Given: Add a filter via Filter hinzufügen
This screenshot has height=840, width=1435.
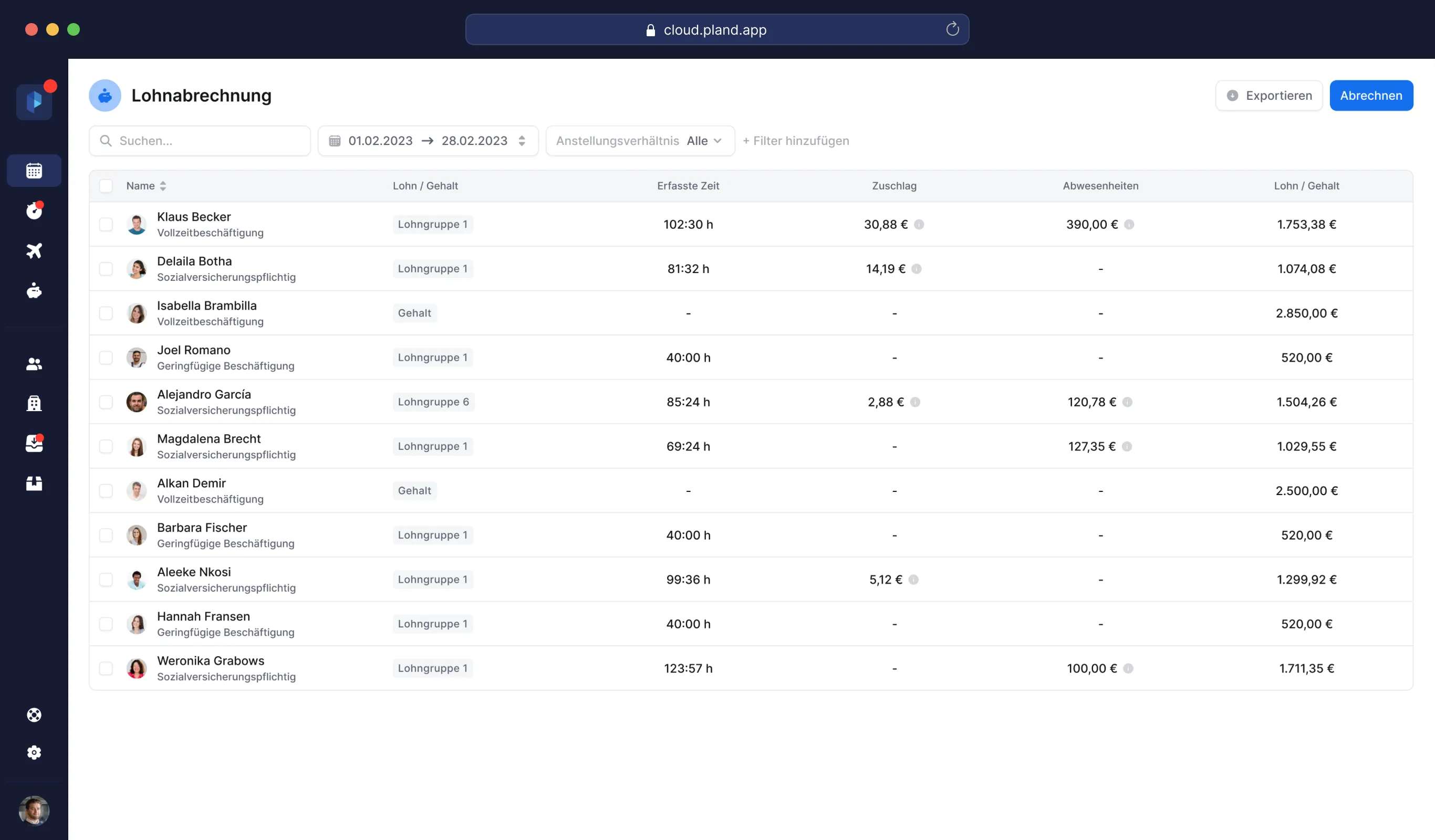Looking at the screenshot, I should click(x=796, y=141).
